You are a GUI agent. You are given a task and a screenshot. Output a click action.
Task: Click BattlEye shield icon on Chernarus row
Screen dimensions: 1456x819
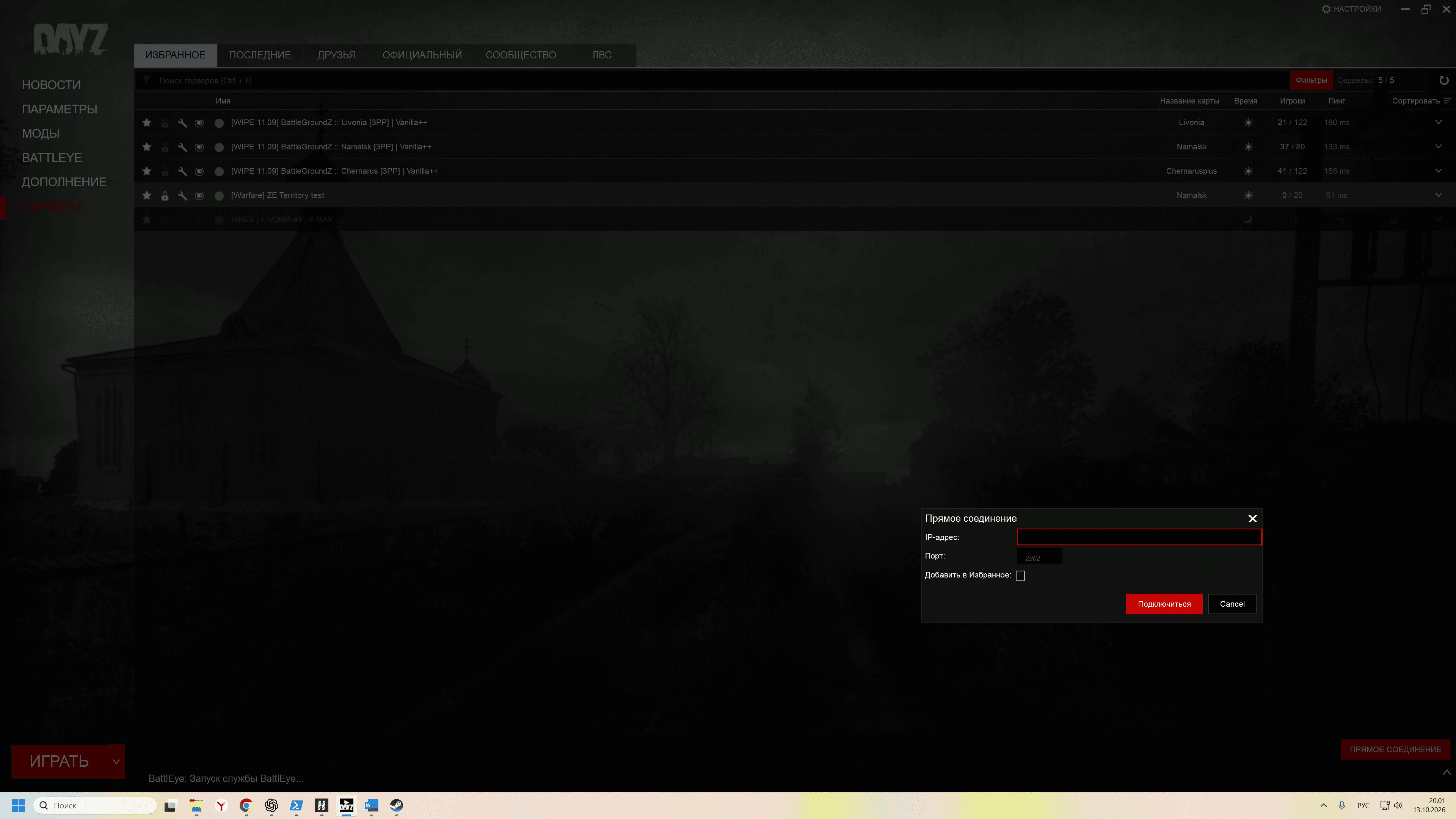(x=199, y=171)
